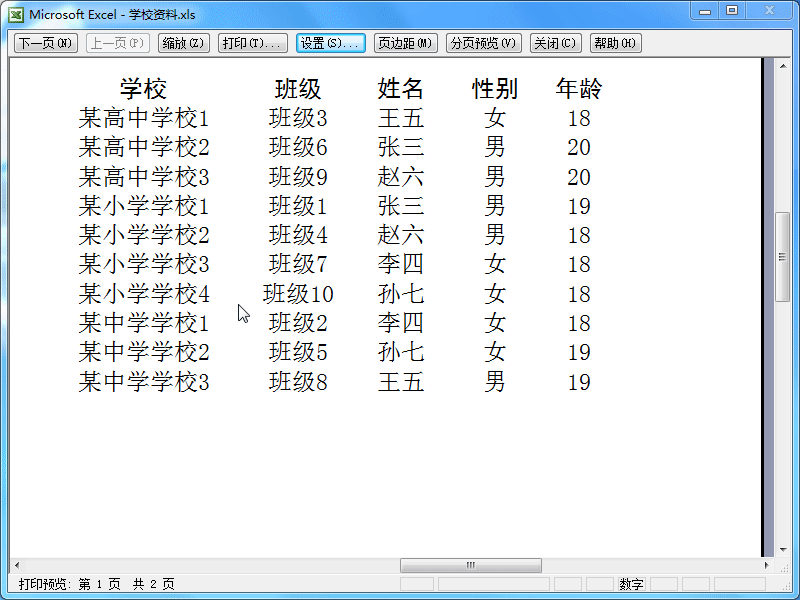The width and height of the screenshot is (800, 600).
Task: Click 女 in the 某高中学校1 row
Action: [495, 118]
